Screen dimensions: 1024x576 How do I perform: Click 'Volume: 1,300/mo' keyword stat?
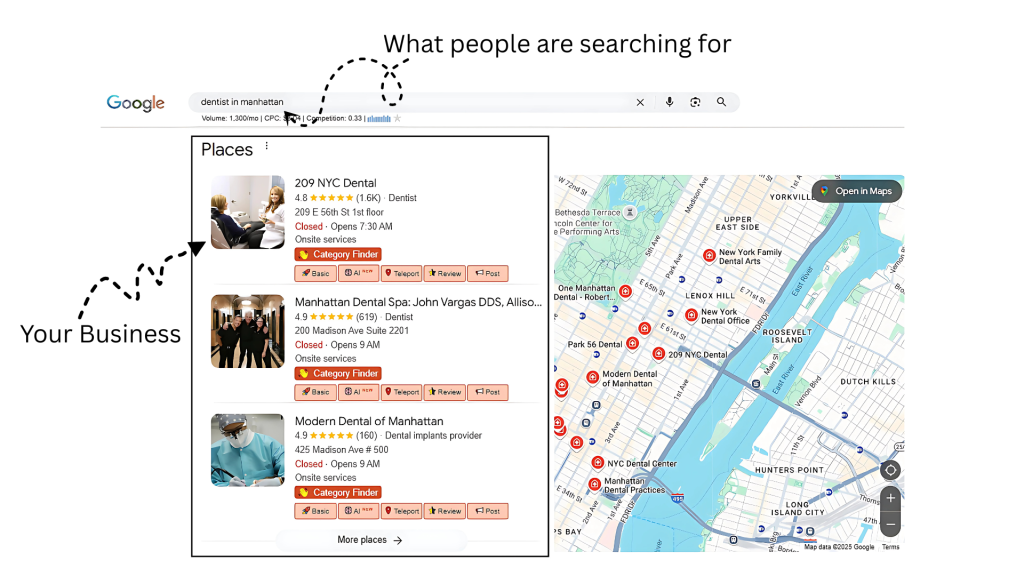(230, 118)
